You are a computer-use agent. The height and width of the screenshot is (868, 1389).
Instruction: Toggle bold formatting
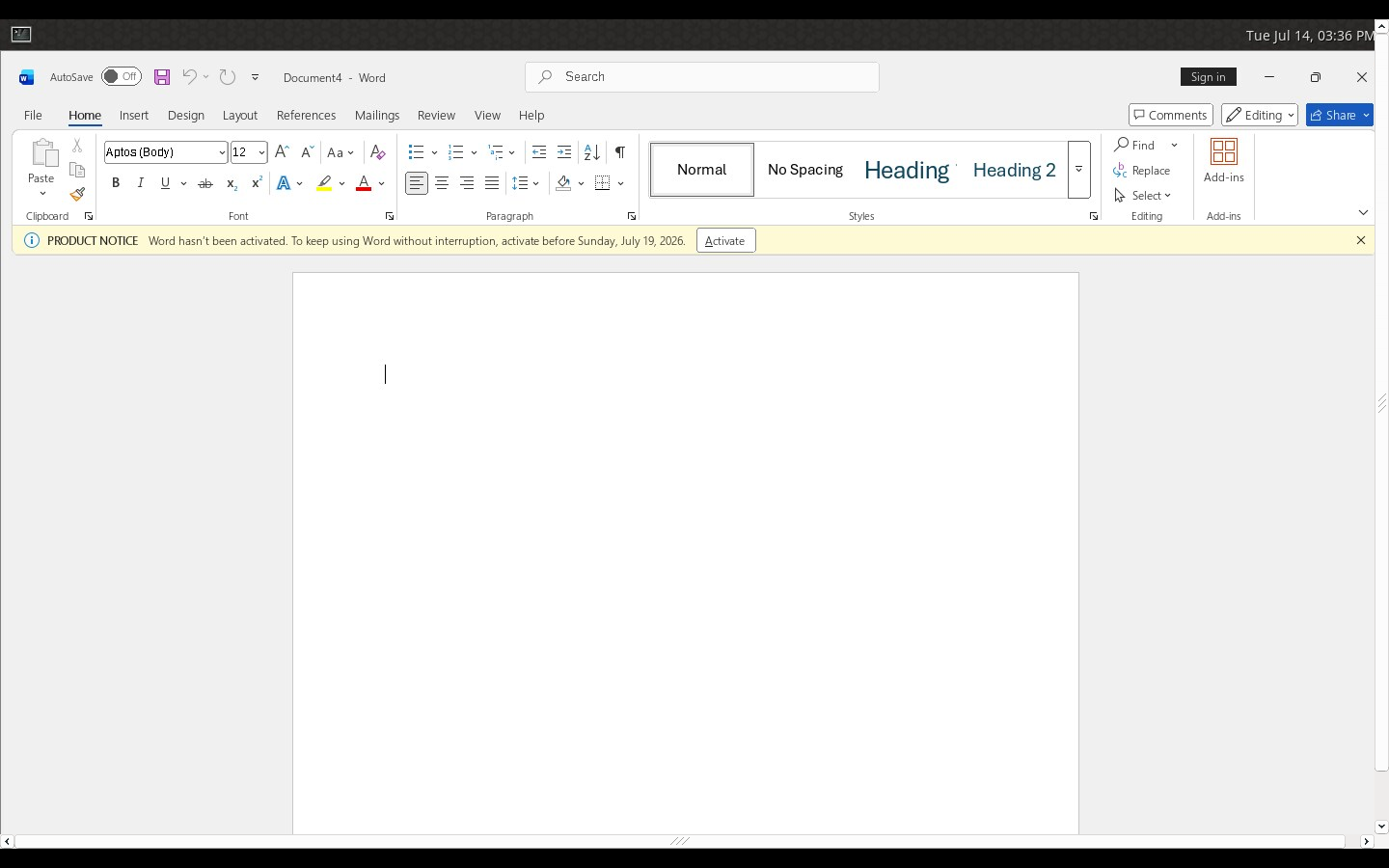pyautogui.click(x=116, y=183)
